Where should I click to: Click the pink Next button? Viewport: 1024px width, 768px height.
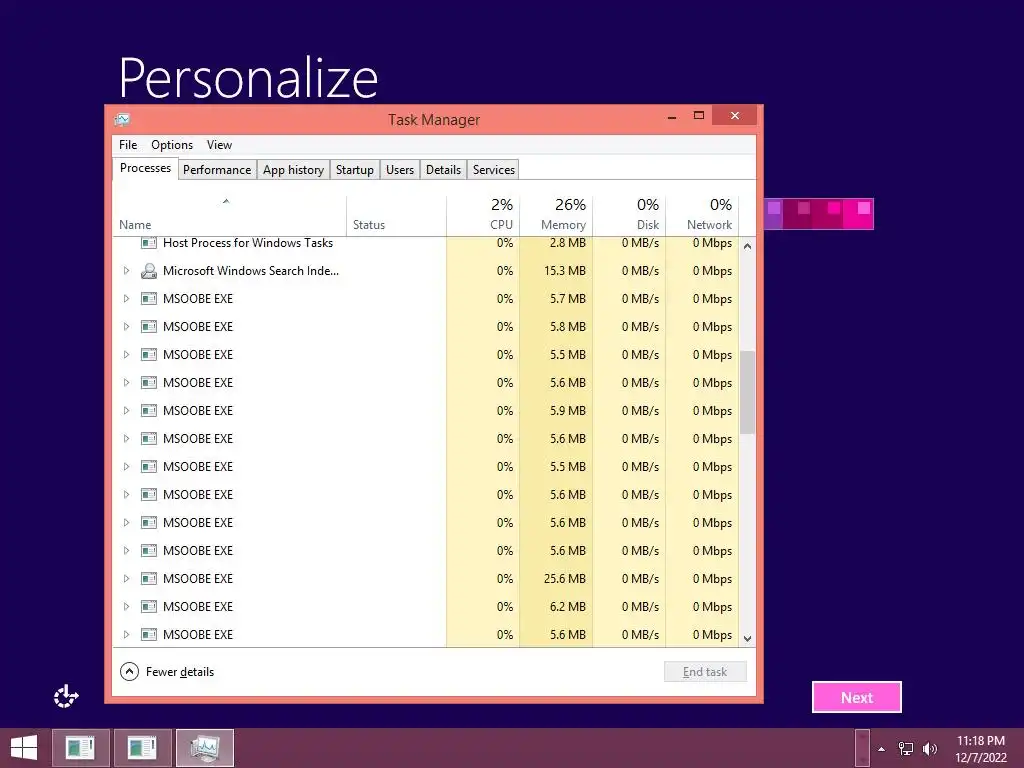pyautogui.click(x=857, y=697)
